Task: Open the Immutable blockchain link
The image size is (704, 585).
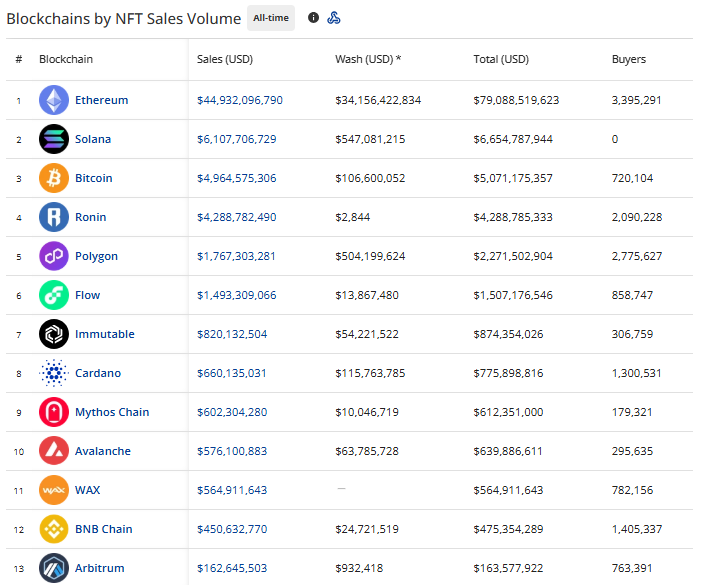Action: (x=105, y=334)
